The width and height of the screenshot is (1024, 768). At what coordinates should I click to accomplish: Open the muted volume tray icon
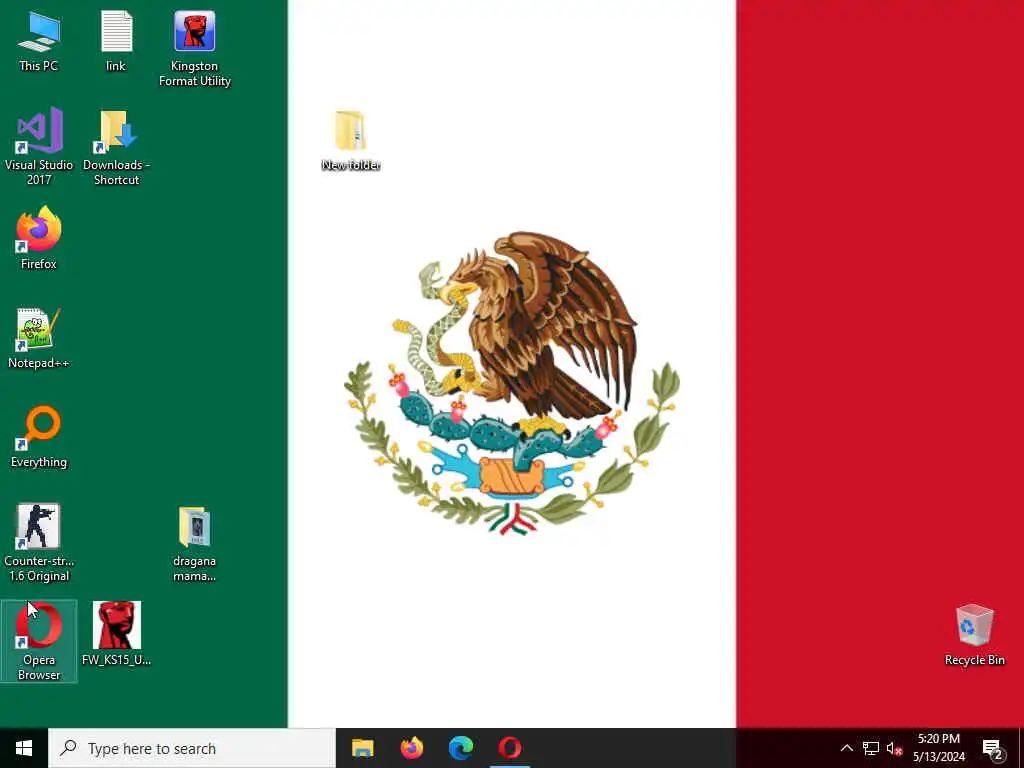click(894, 748)
